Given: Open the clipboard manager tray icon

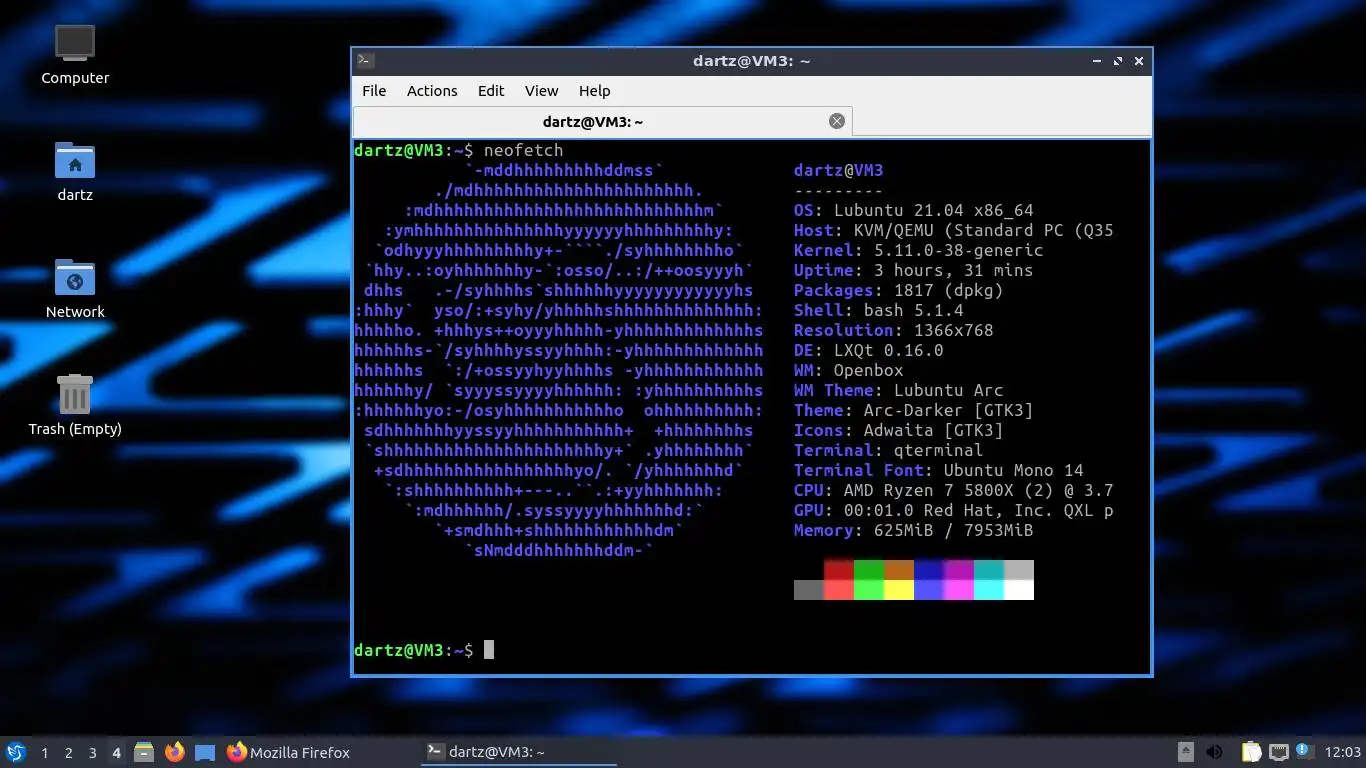Looking at the screenshot, I should 1251,752.
